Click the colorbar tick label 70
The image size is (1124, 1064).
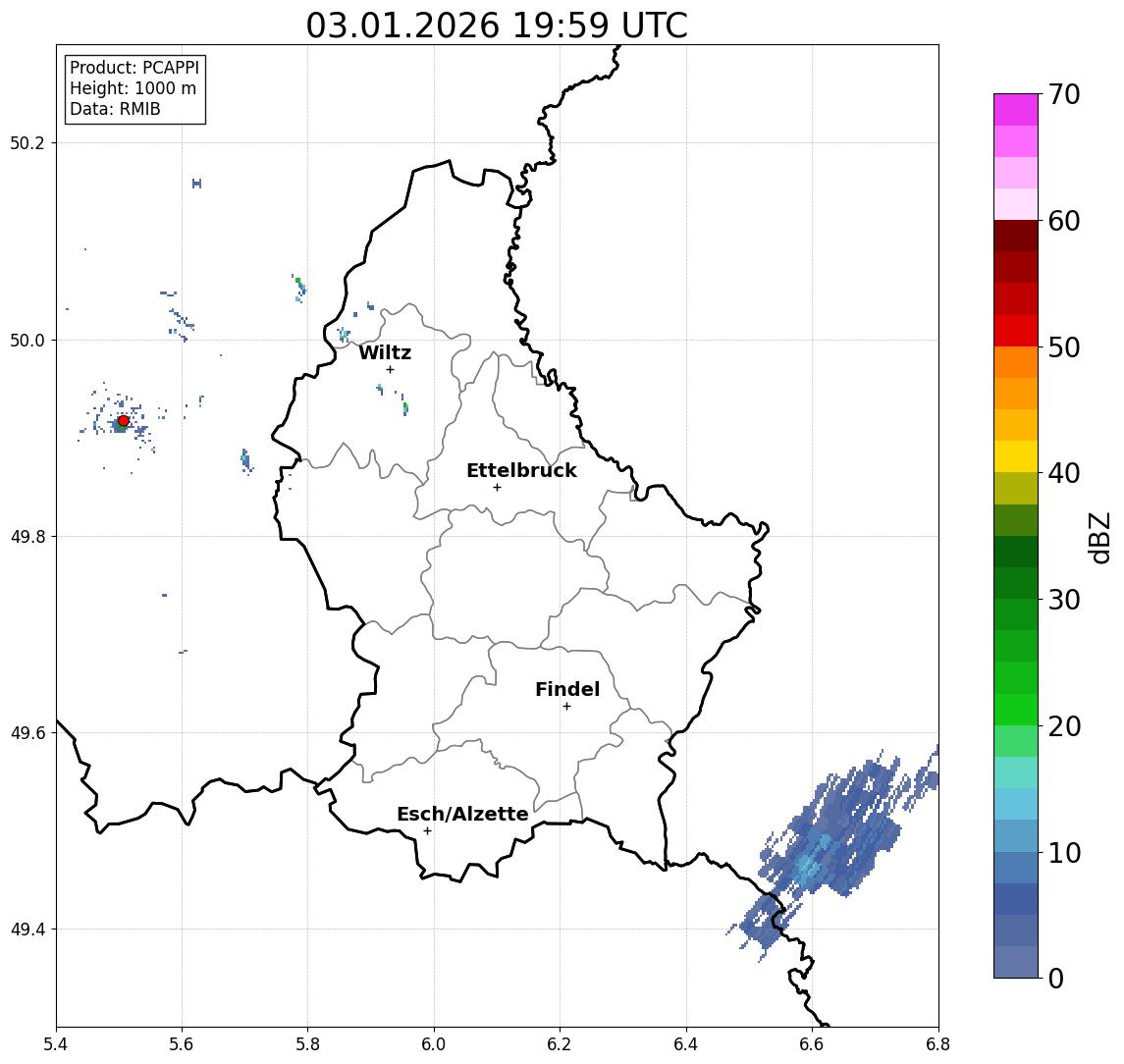1064,94
